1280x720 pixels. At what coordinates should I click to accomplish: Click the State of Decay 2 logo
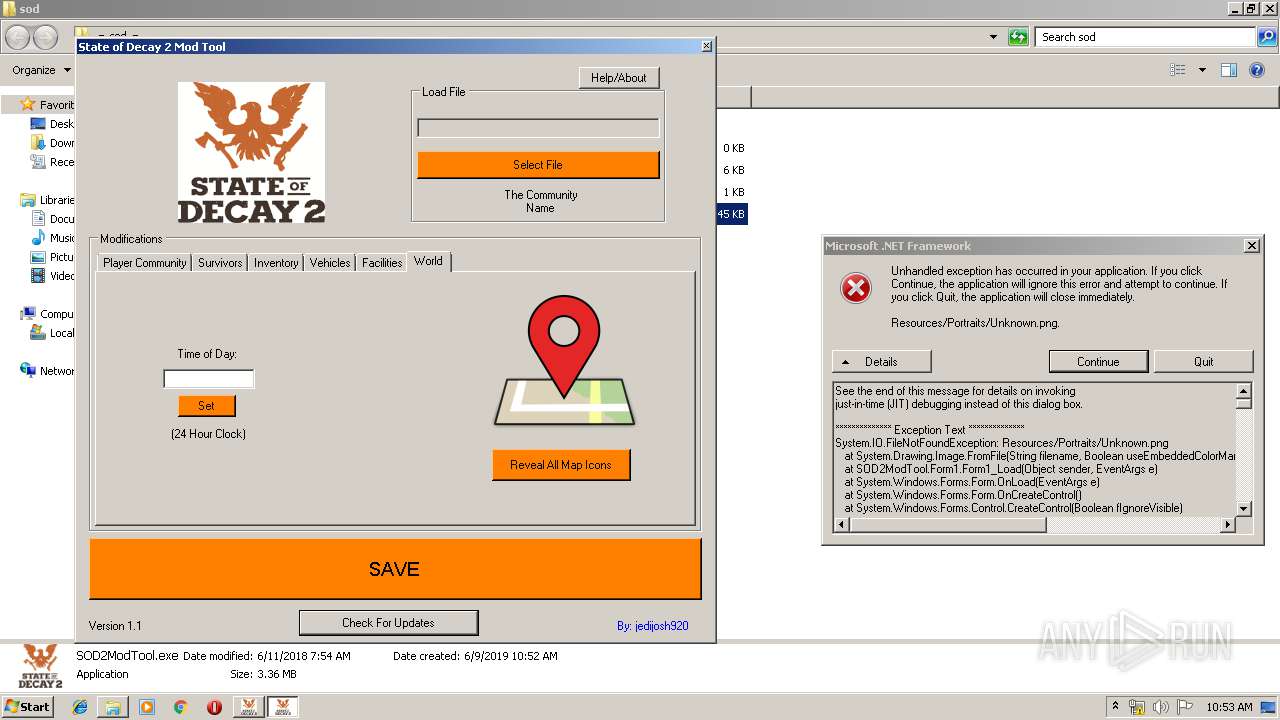click(251, 152)
